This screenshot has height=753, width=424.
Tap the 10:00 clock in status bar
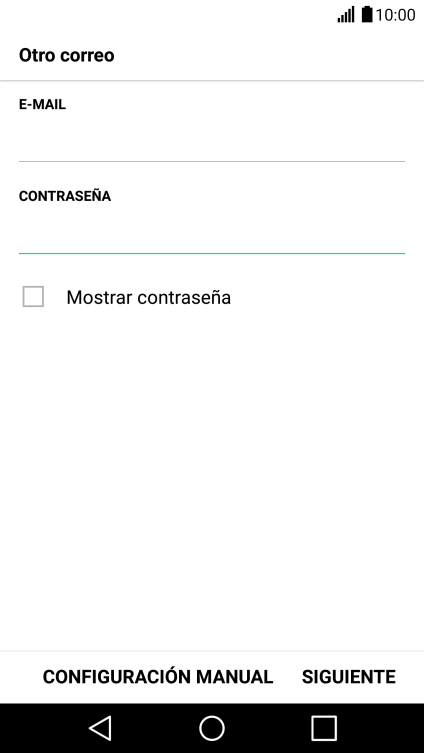click(395, 15)
